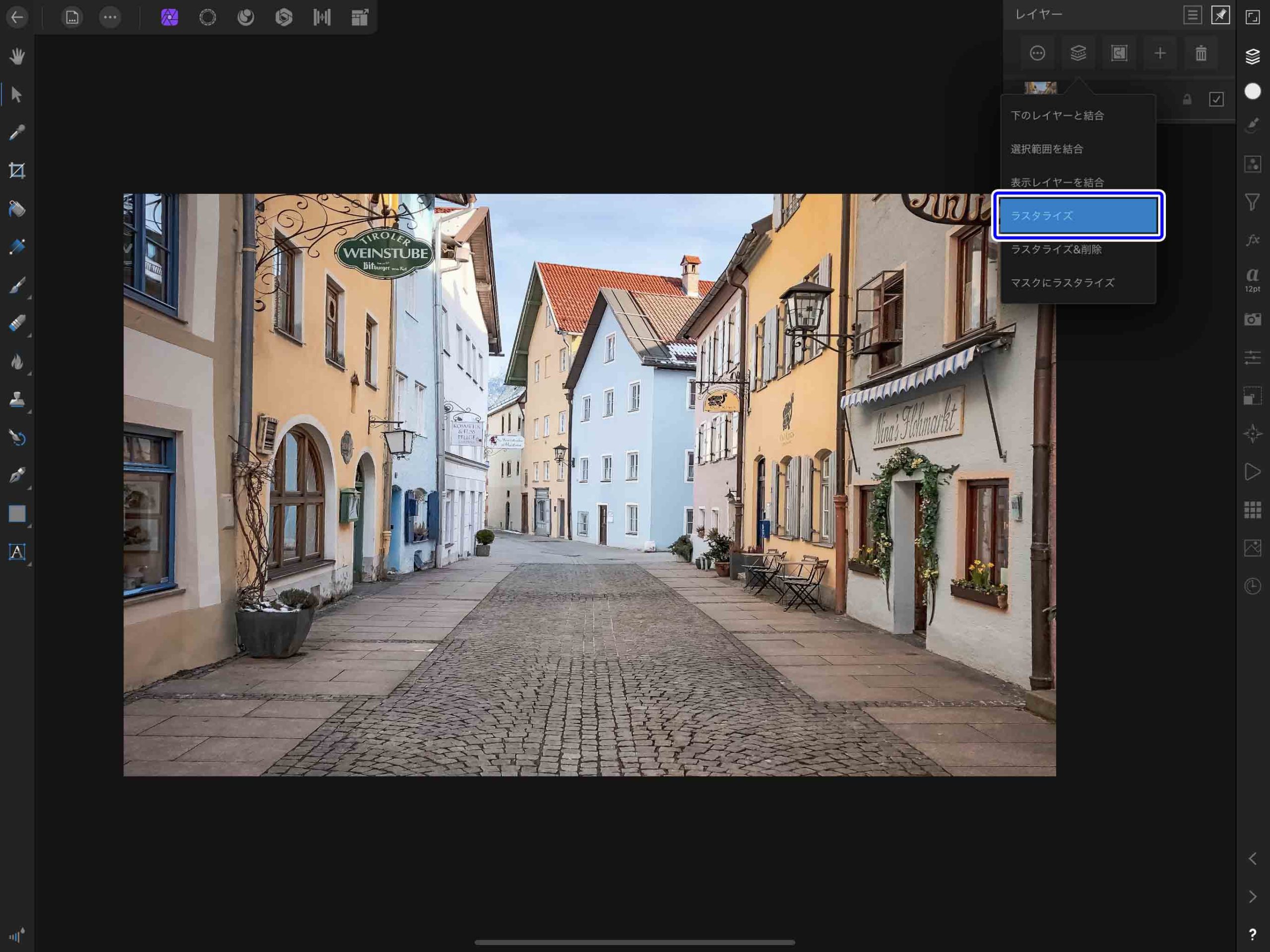This screenshot has height=952, width=1270.
Task: Toggle the pin panel button
Action: 1220,15
